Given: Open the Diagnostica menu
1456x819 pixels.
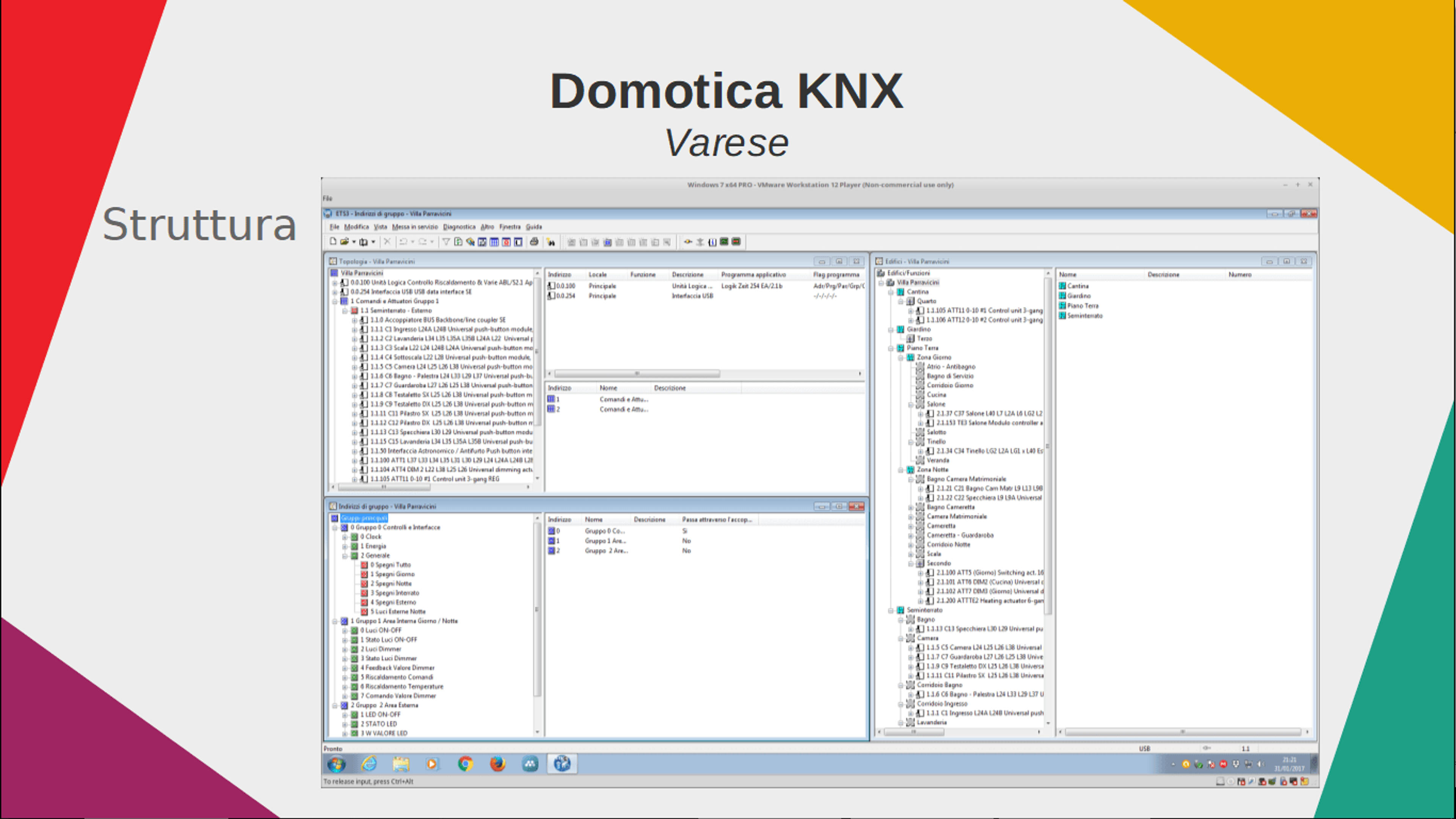Looking at the screenshot, I should tap(459, 227).
